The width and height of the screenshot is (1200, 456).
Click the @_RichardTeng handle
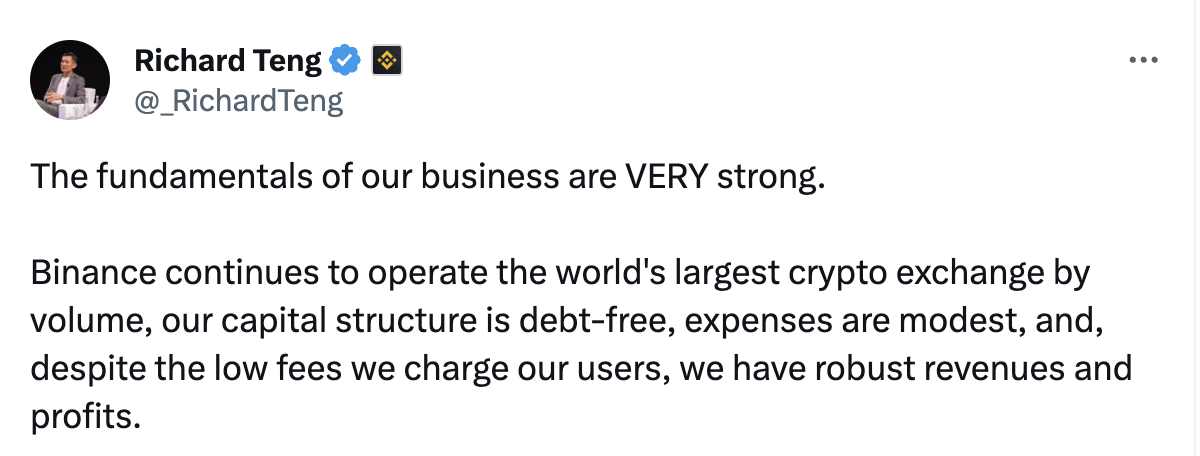[x=238, y=101]
